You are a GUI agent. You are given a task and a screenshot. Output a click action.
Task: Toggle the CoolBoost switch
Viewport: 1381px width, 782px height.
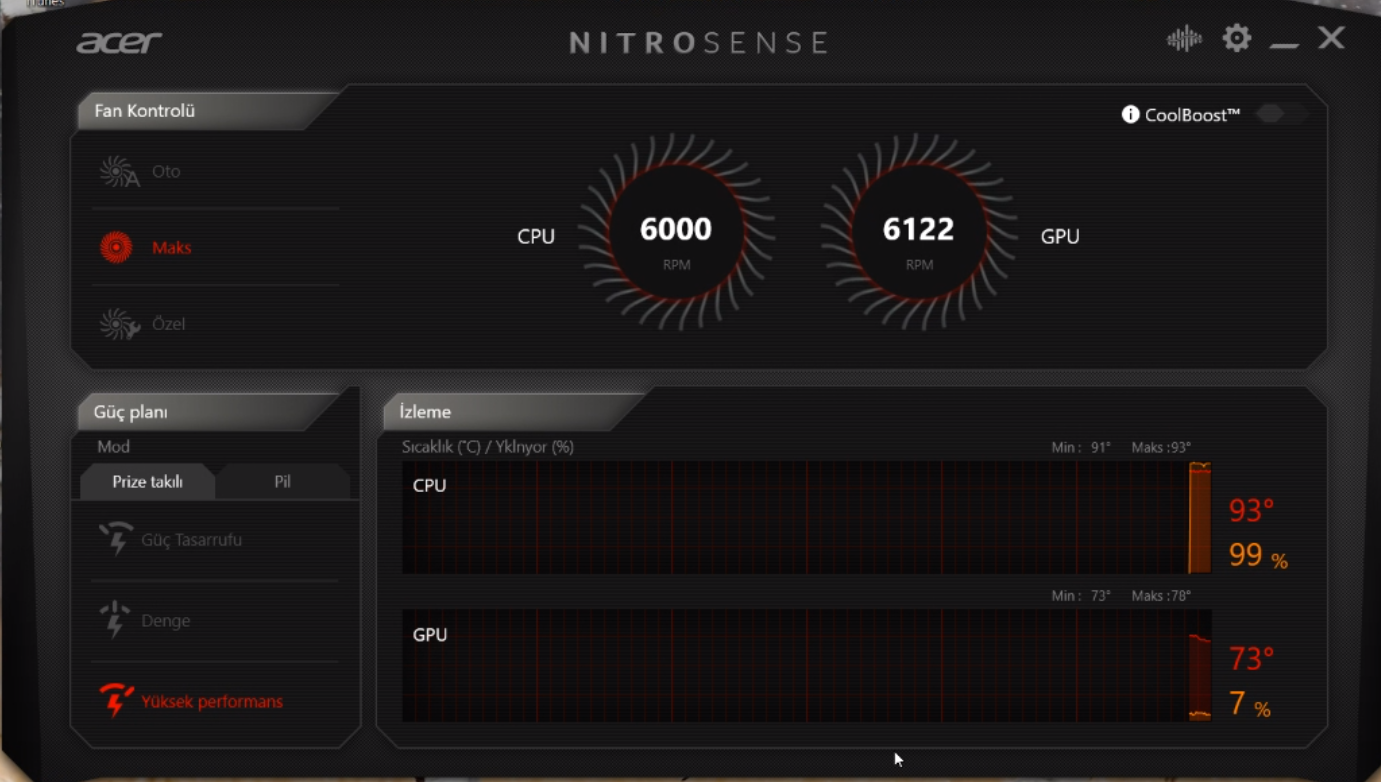pyautogui.click(x=1281, y=114)
